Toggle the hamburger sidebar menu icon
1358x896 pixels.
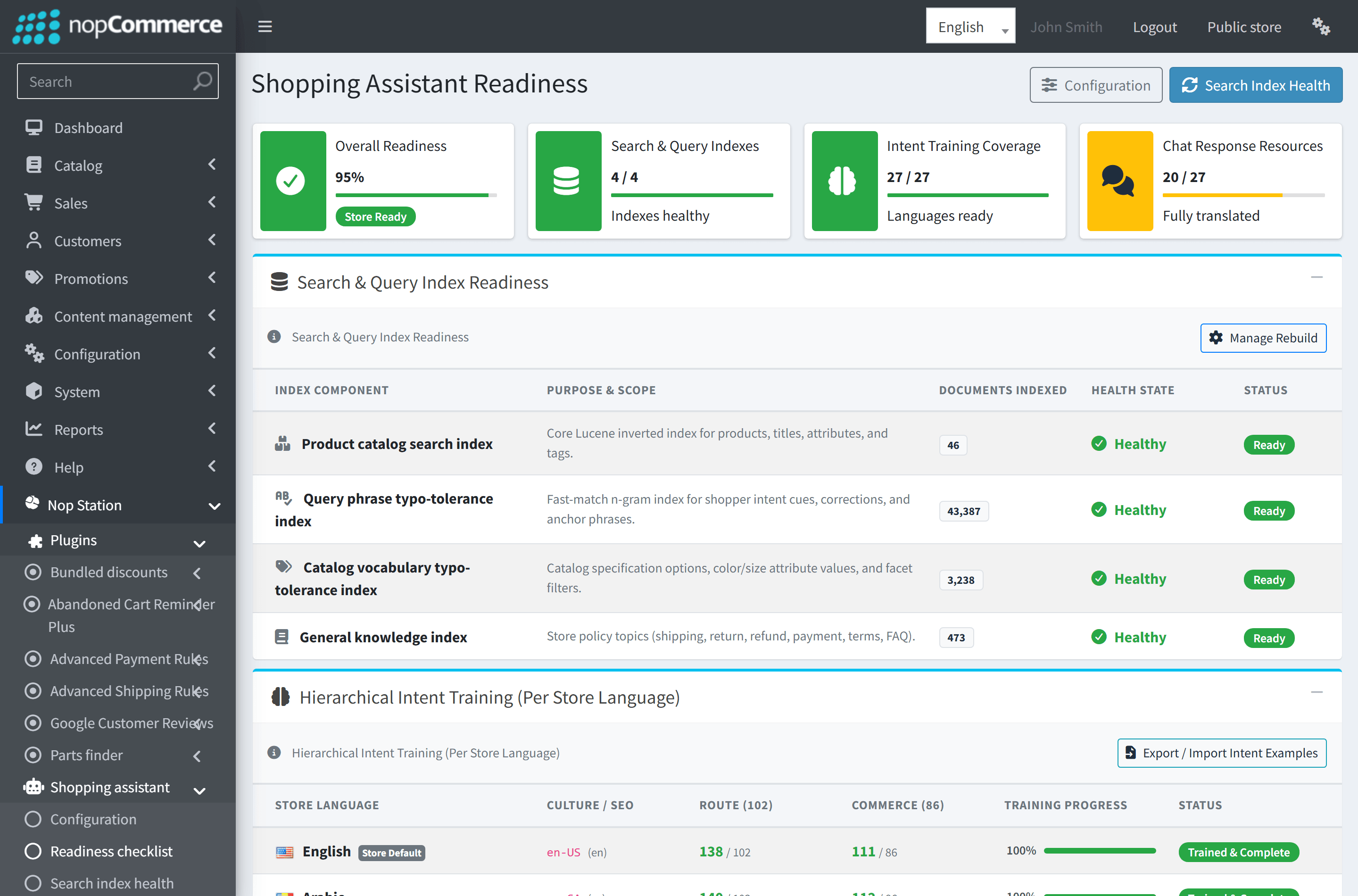265,26
